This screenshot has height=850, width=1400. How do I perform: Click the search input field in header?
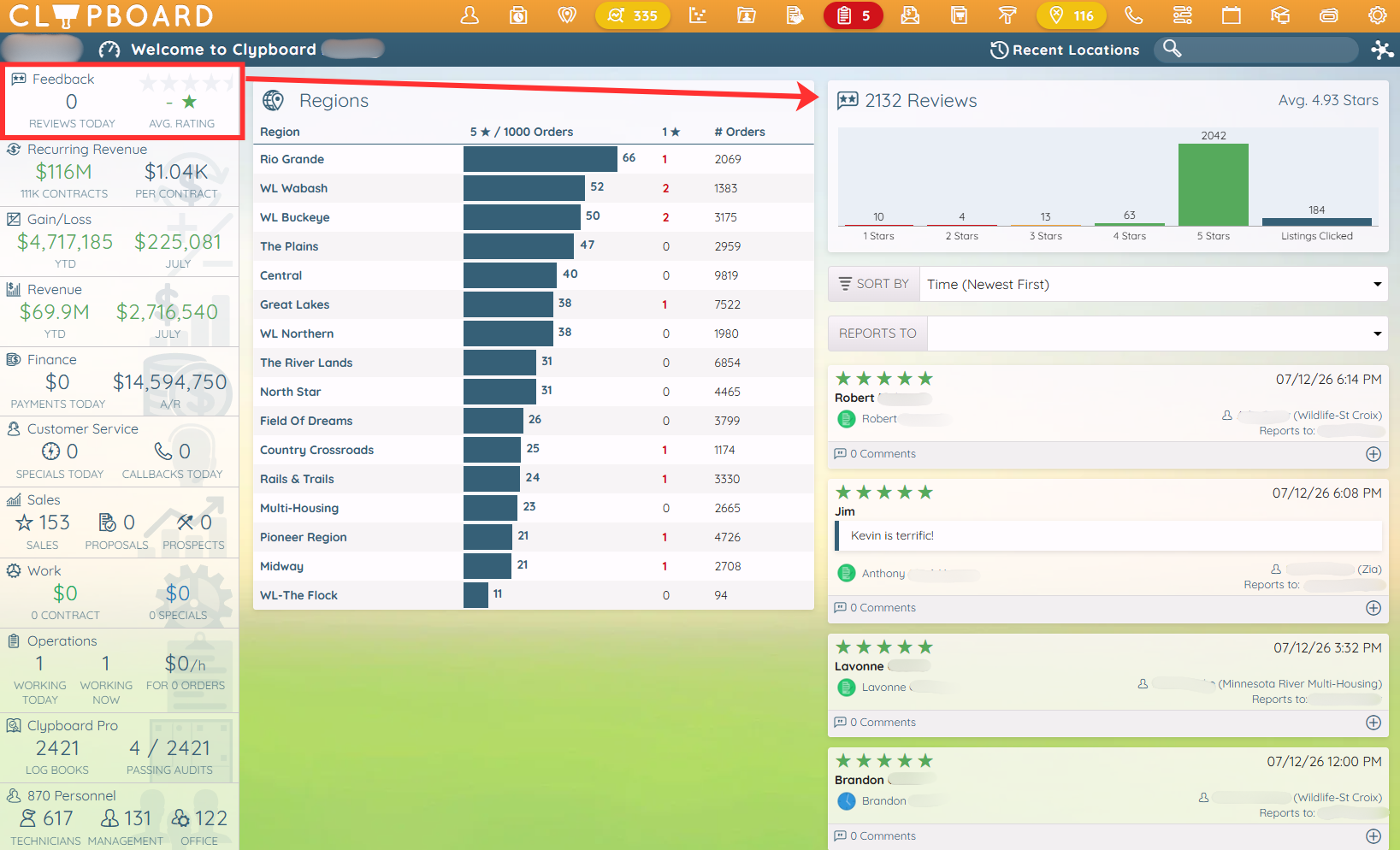pyautogui.click(x=1266, y=50)
